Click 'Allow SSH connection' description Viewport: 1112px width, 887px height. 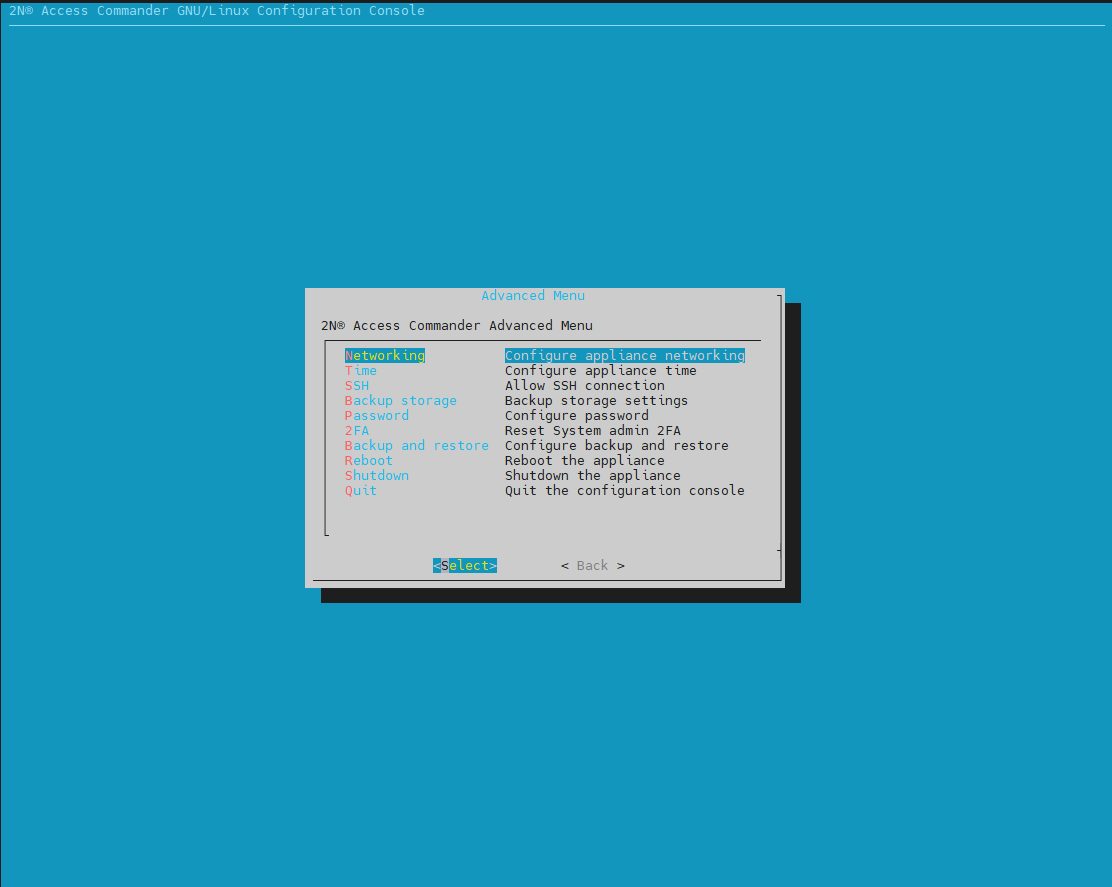(584, 385)
